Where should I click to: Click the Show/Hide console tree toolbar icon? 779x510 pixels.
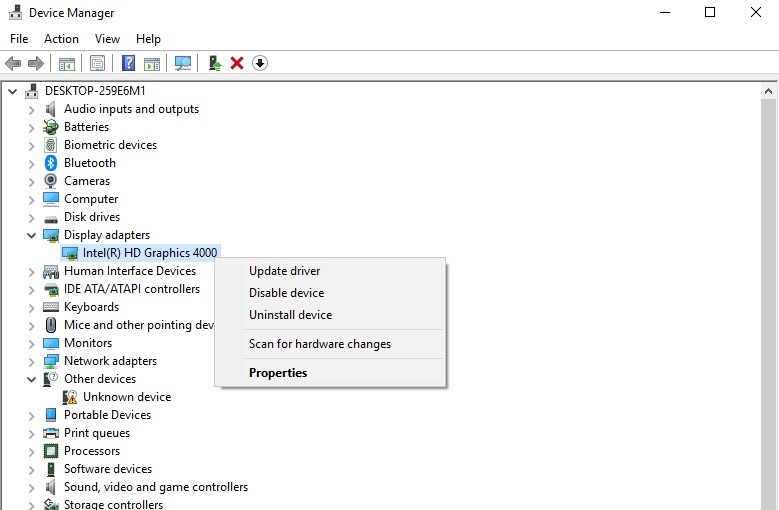67,63
